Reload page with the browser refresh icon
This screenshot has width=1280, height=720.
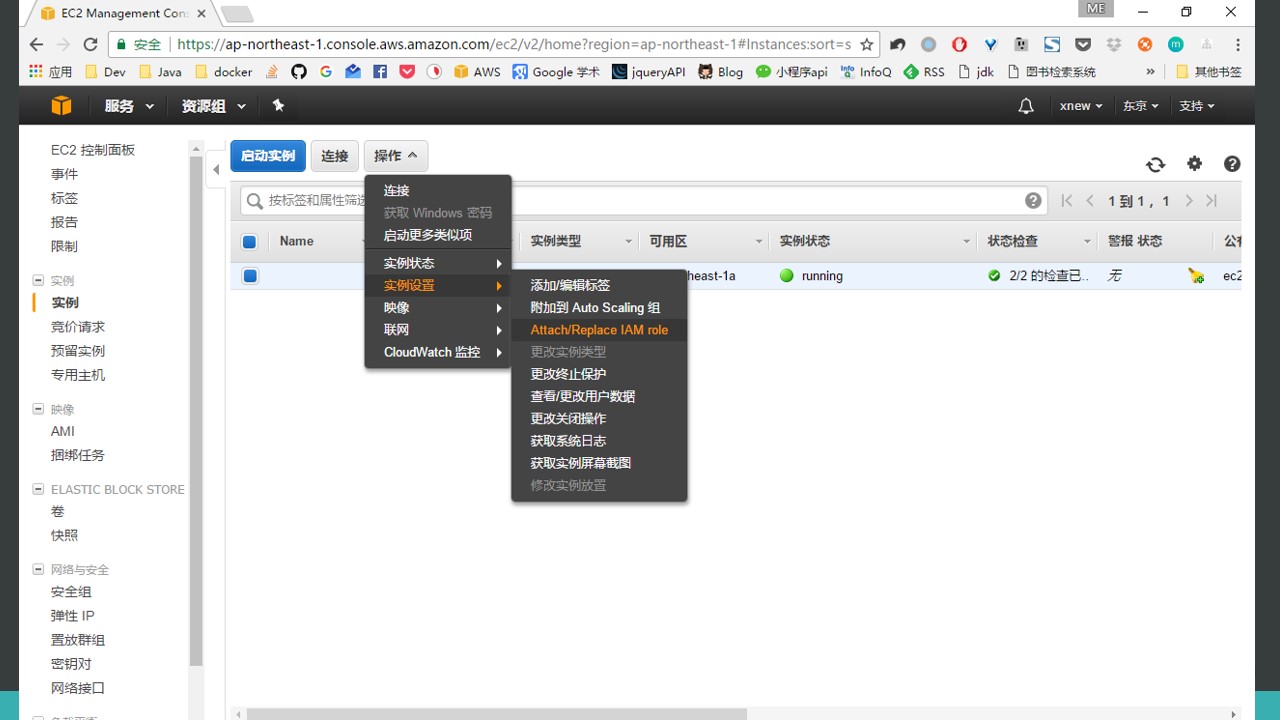tap(90, 44)
